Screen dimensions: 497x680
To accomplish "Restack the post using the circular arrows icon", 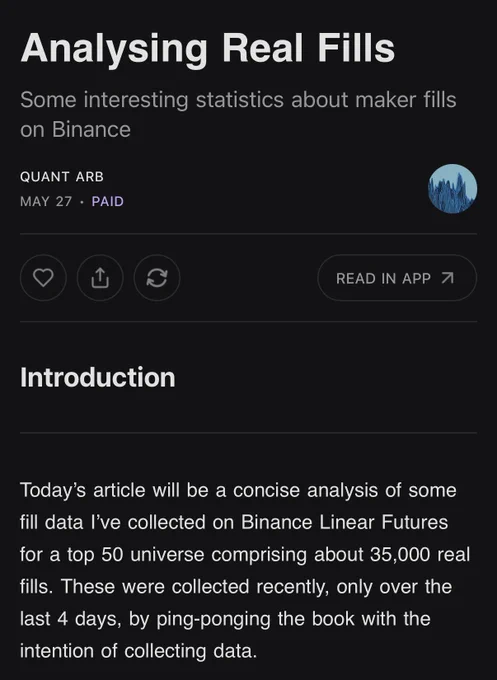I will (x=157, y=278).
